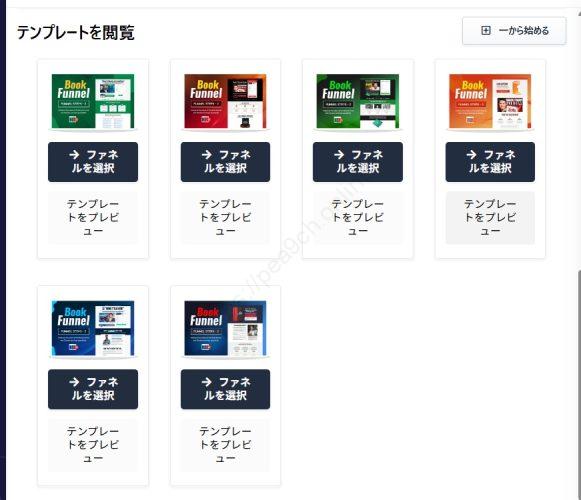Preview the light blue Book Funnel template
The height and width of the screenshot is (500, 581).
click(93, 445)
